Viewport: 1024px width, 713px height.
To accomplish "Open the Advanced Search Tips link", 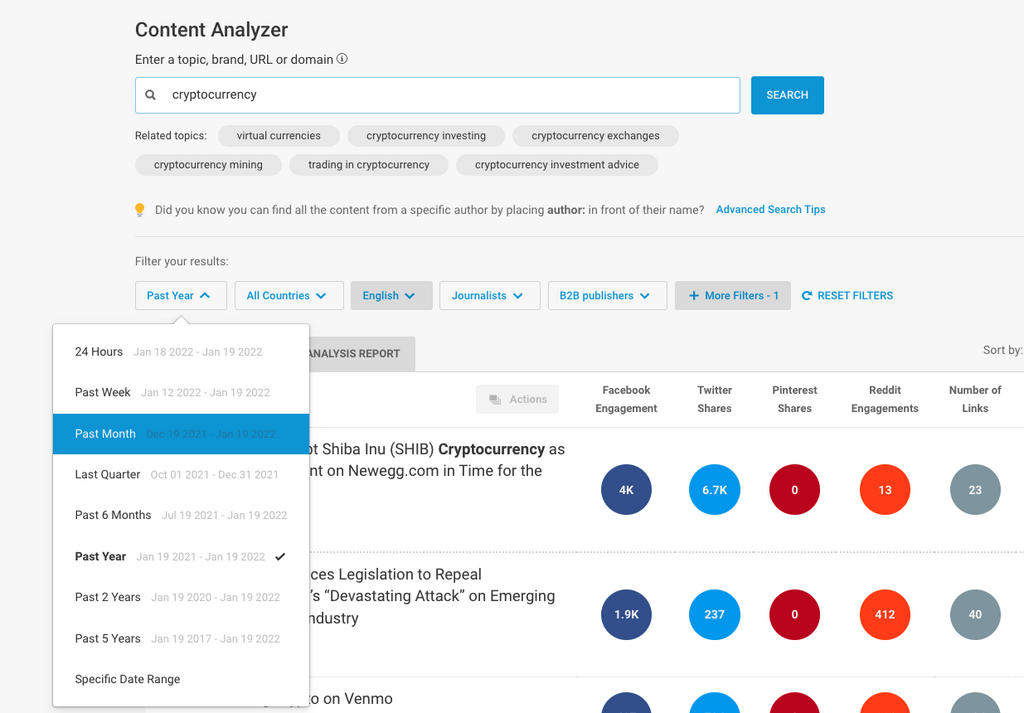I will click(770, 210).
